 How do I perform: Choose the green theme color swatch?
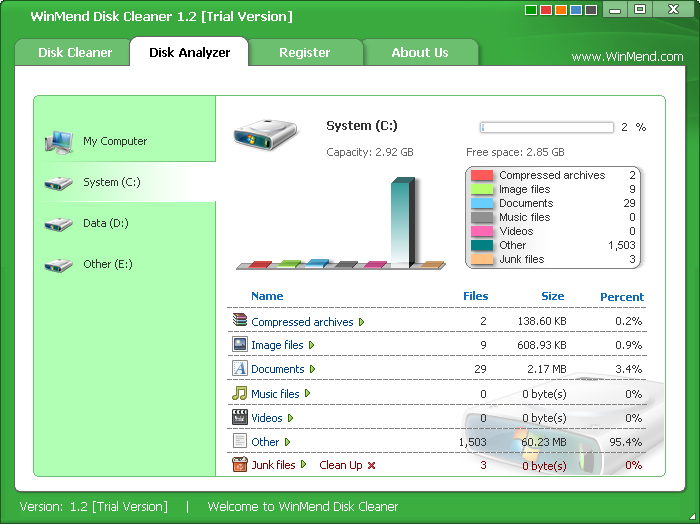(531, 10)
